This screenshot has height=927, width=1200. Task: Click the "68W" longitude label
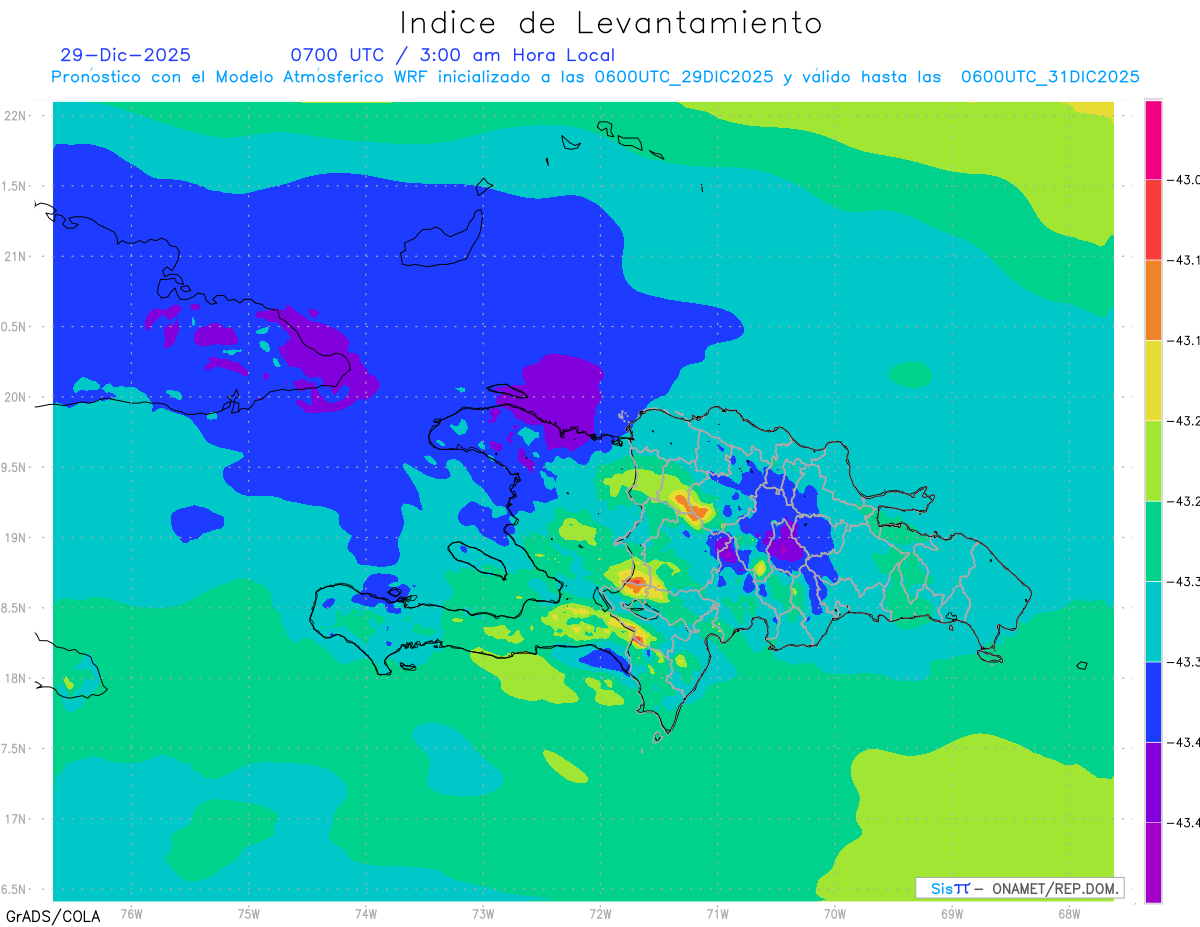click(x=1068, y=914)
